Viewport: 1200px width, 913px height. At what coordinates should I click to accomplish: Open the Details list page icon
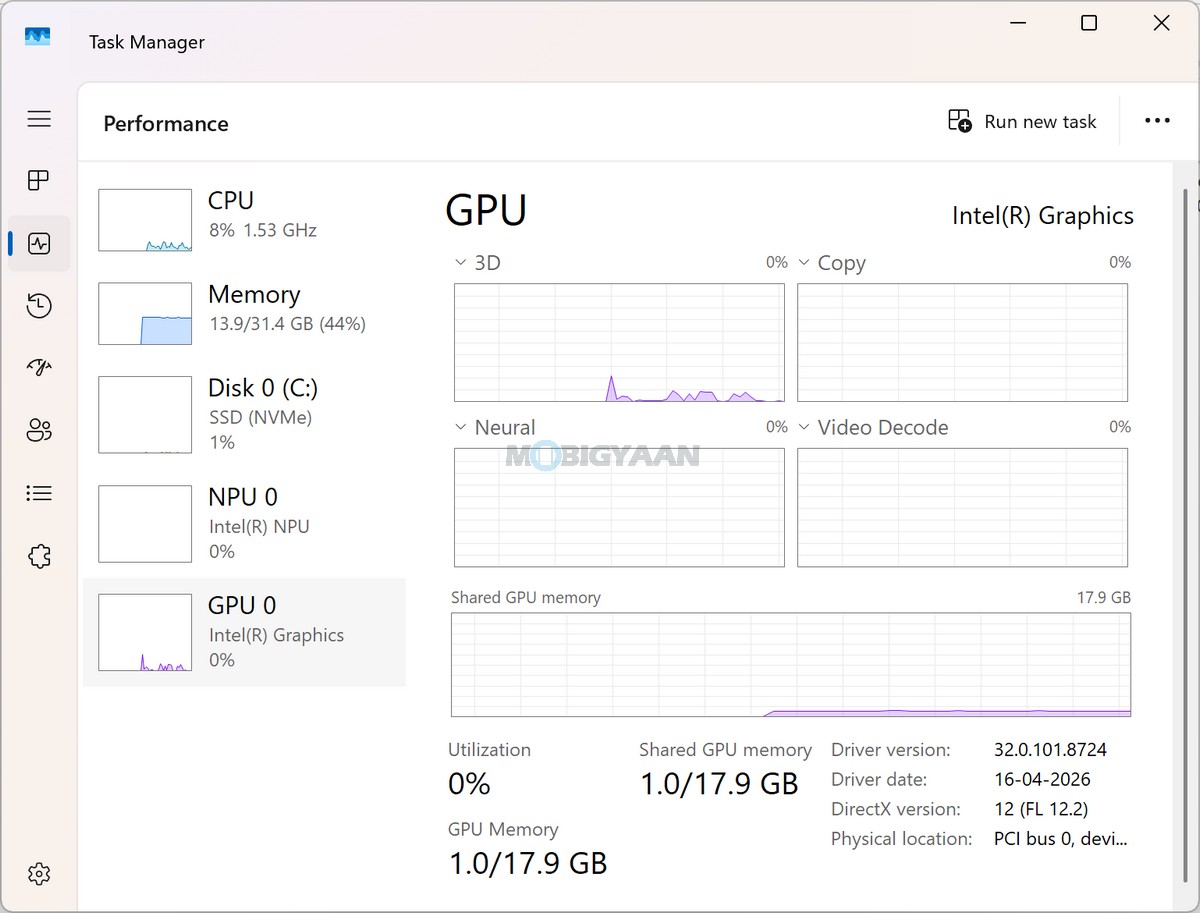(39, 493)
